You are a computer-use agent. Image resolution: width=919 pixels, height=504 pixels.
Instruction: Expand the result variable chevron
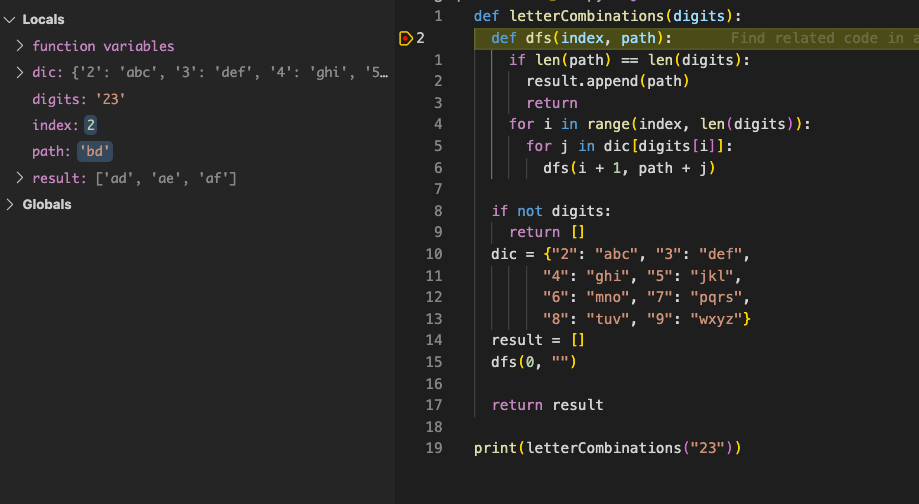(20, 178)
